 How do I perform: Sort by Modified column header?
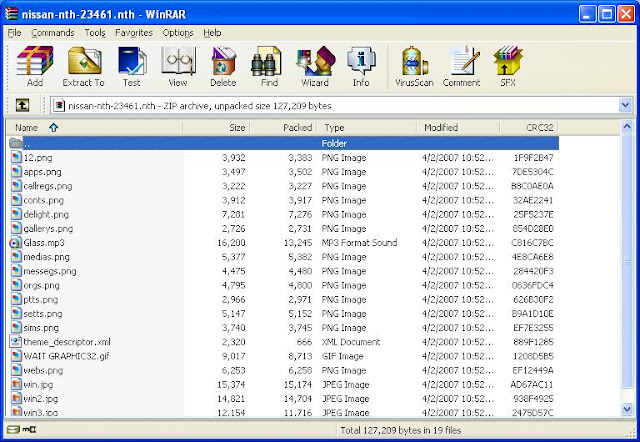458,128
